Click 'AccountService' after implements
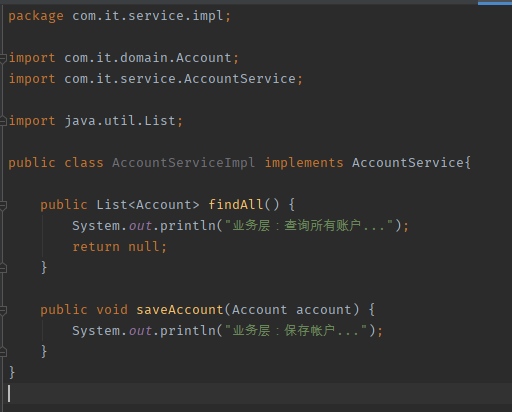This screenshot has width=512, height=412. pyautogui.click(x=408, y=163)
